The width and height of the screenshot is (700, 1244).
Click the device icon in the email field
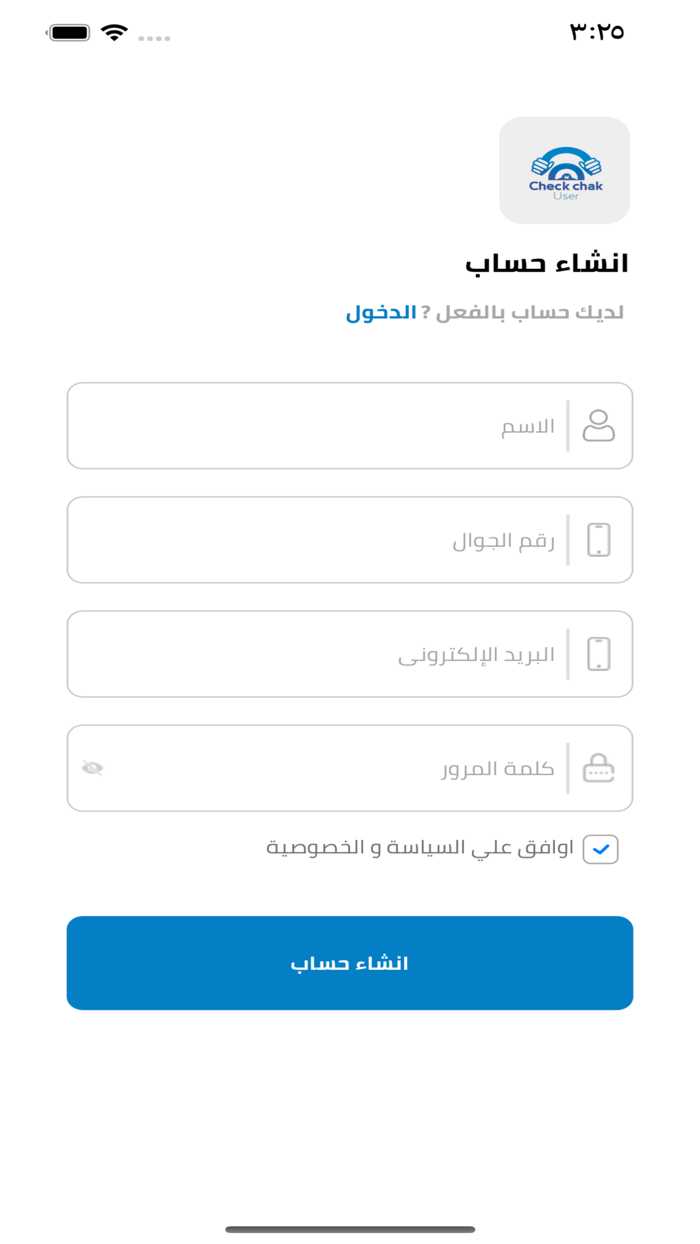tap(600, 653)
